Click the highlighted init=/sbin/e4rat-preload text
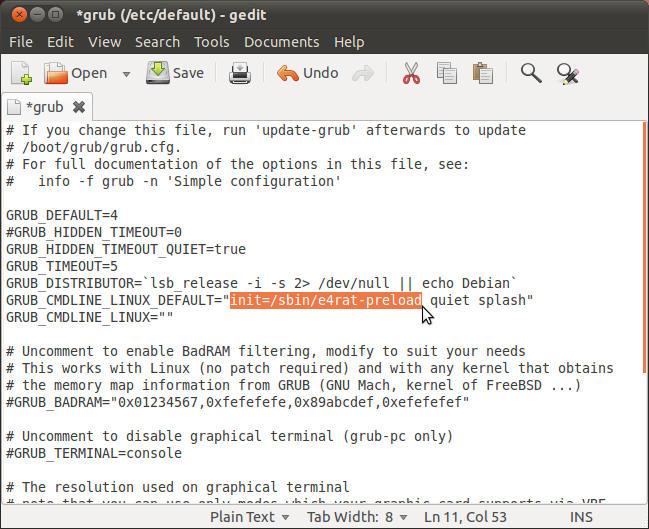This screenshot has width=649, height=529. pyautogui.click(x=326, y=300)
